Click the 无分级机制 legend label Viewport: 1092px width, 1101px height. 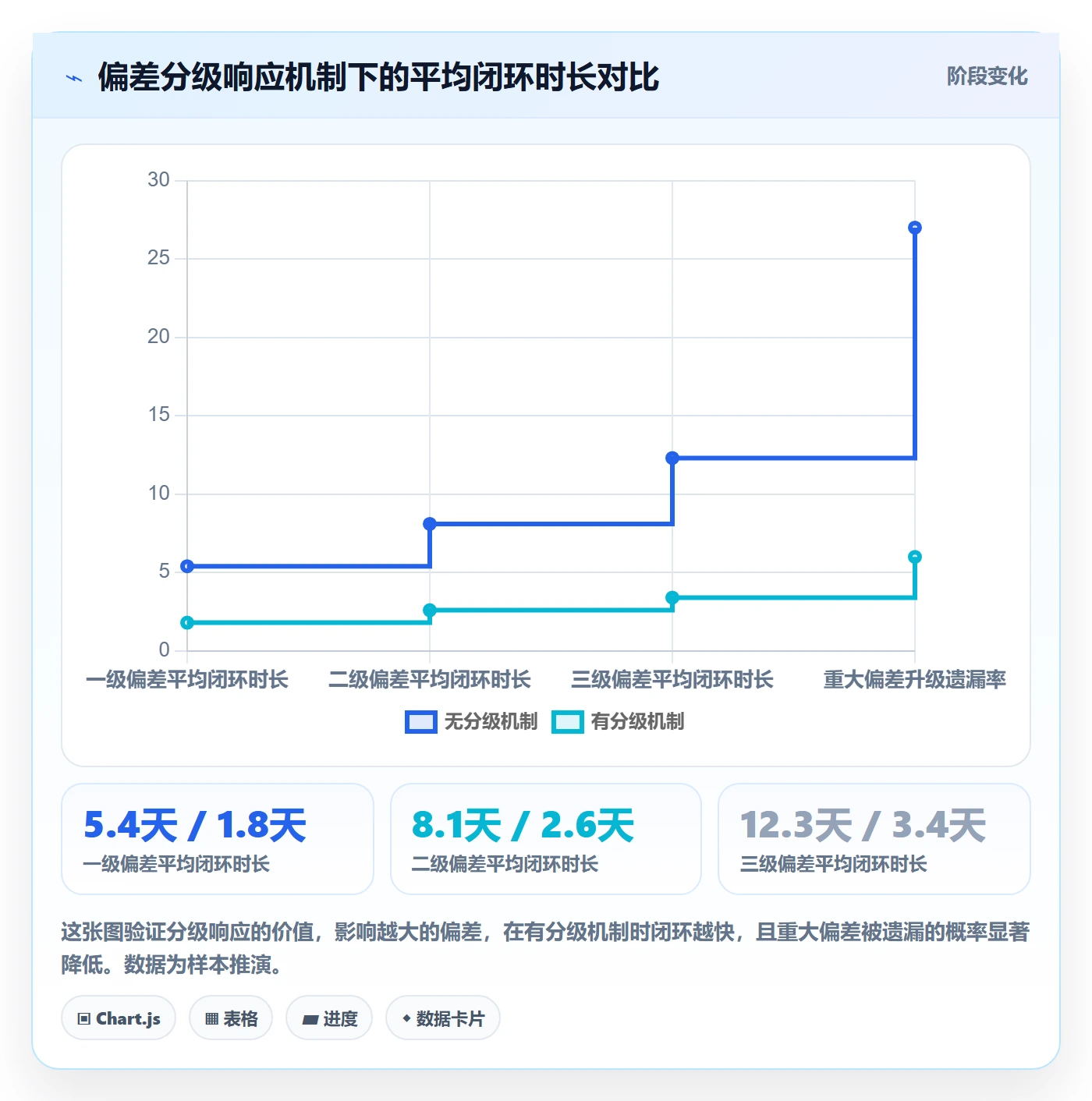[491, 722]
